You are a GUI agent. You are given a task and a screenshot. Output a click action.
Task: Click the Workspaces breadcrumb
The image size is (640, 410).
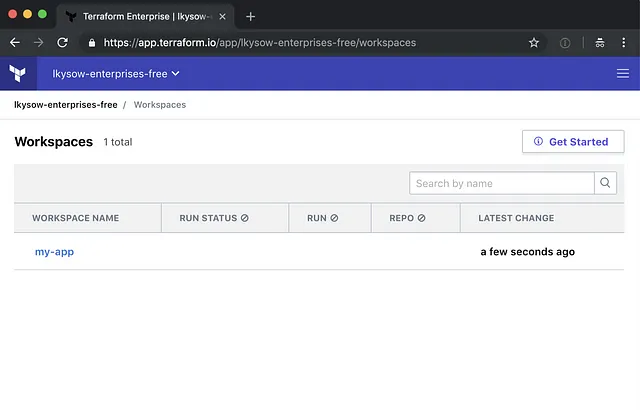point(160,105)
